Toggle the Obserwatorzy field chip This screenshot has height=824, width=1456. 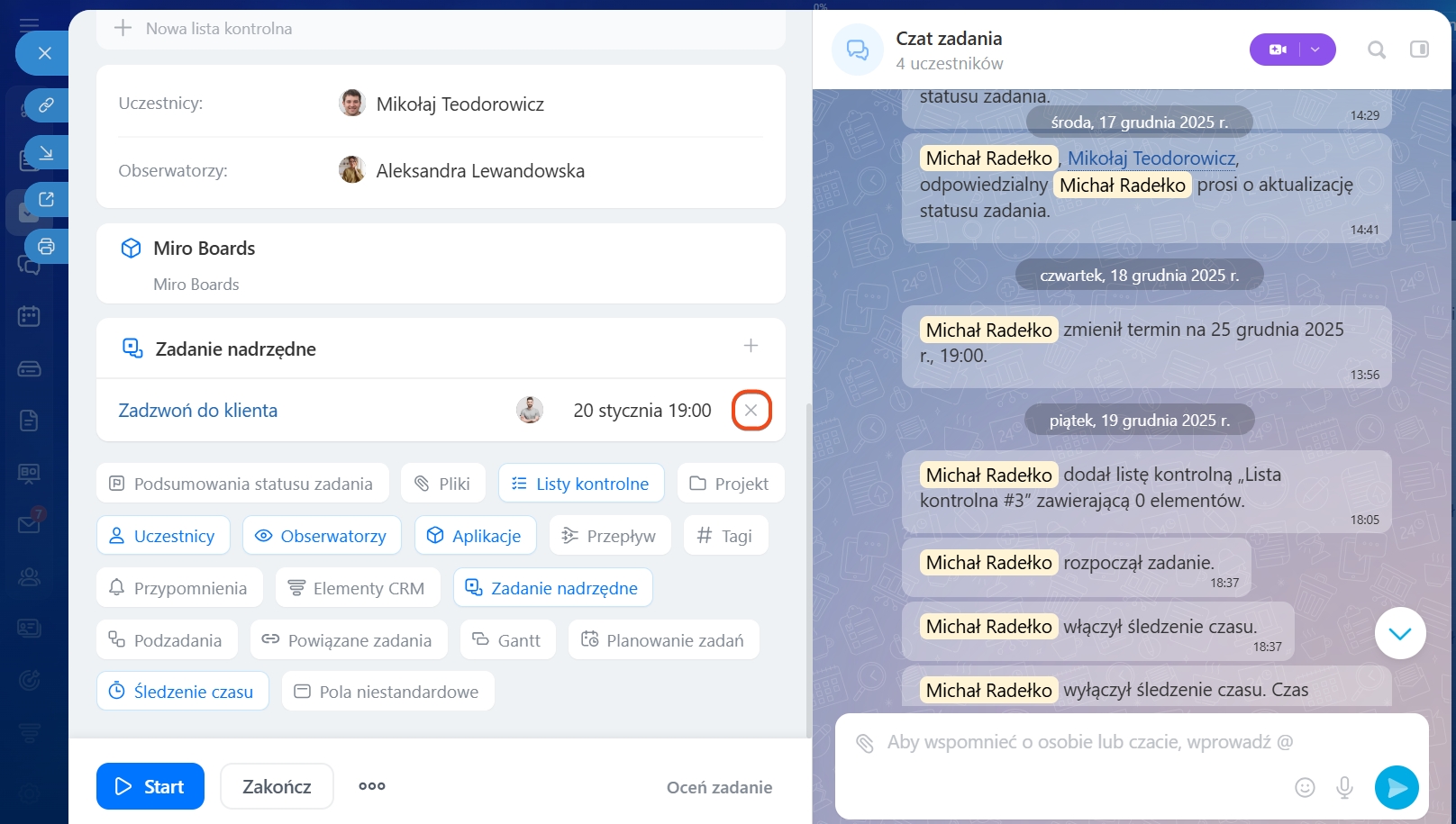[321, 536]
